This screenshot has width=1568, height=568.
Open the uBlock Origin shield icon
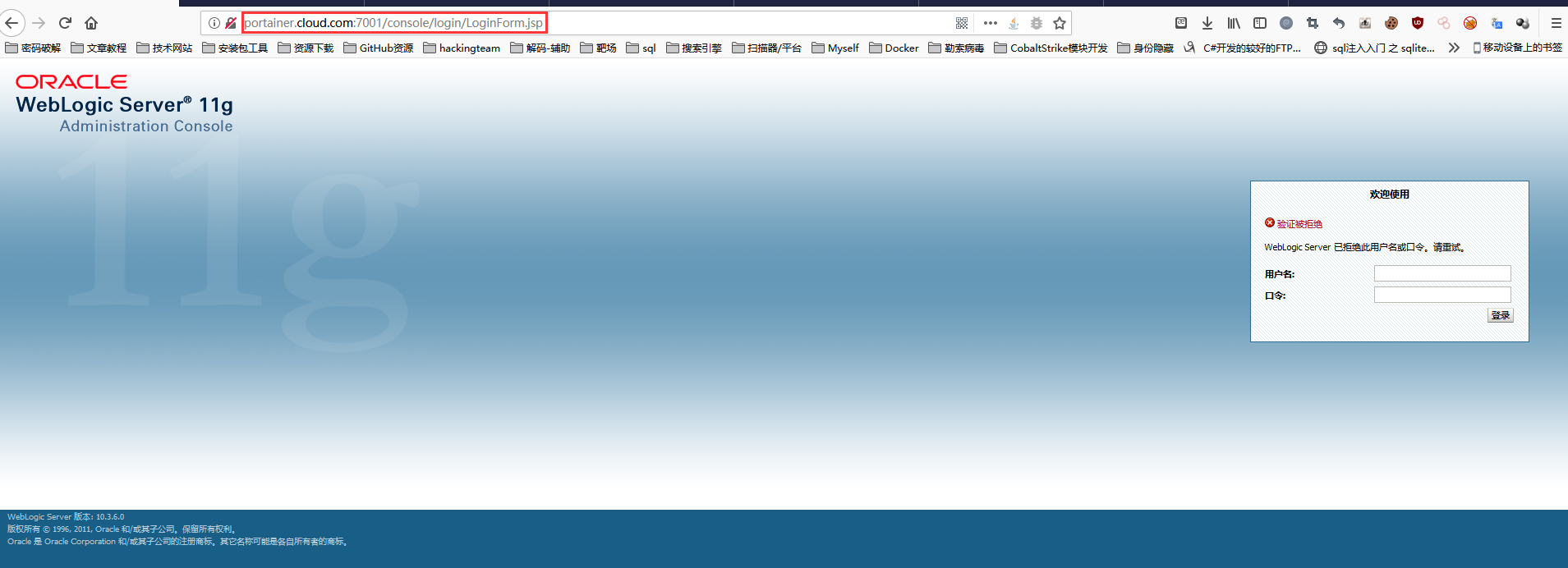pos(1418,23)
